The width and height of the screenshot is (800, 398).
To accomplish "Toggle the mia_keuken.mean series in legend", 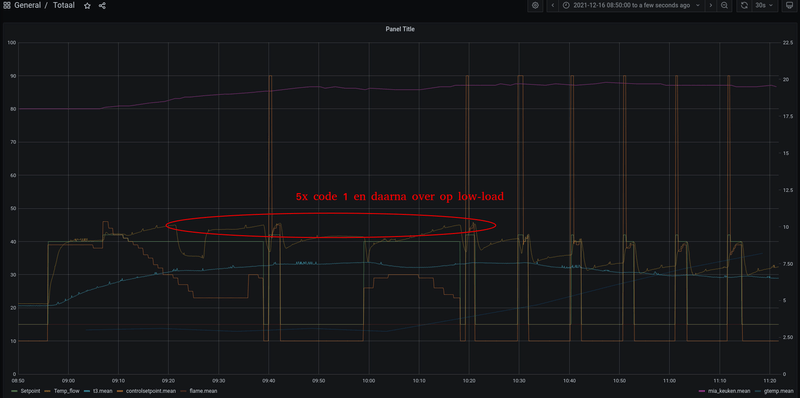I will click(x=728, y=391).
